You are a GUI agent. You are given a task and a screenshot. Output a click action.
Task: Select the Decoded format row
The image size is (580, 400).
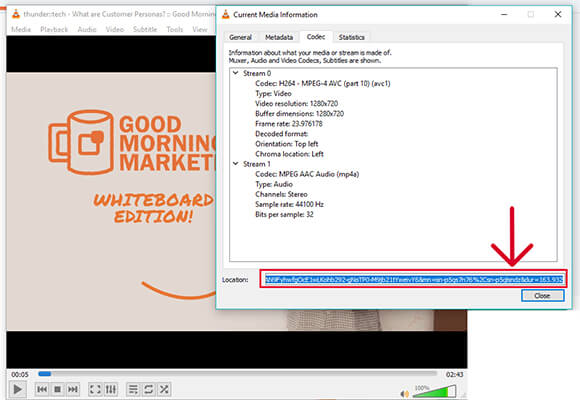(x=281, y=134)
